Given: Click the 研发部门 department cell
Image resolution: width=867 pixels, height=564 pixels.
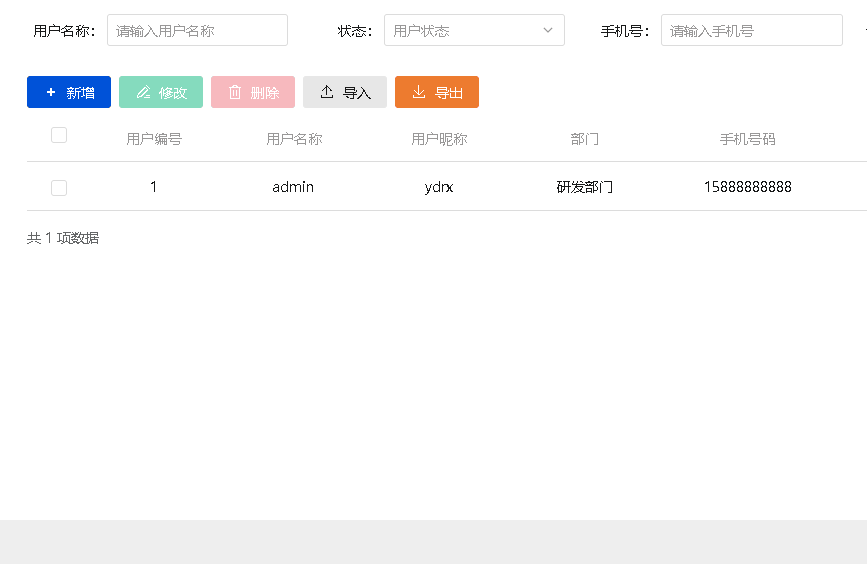Looking at the screenshot, I should [x=584, y=187].
